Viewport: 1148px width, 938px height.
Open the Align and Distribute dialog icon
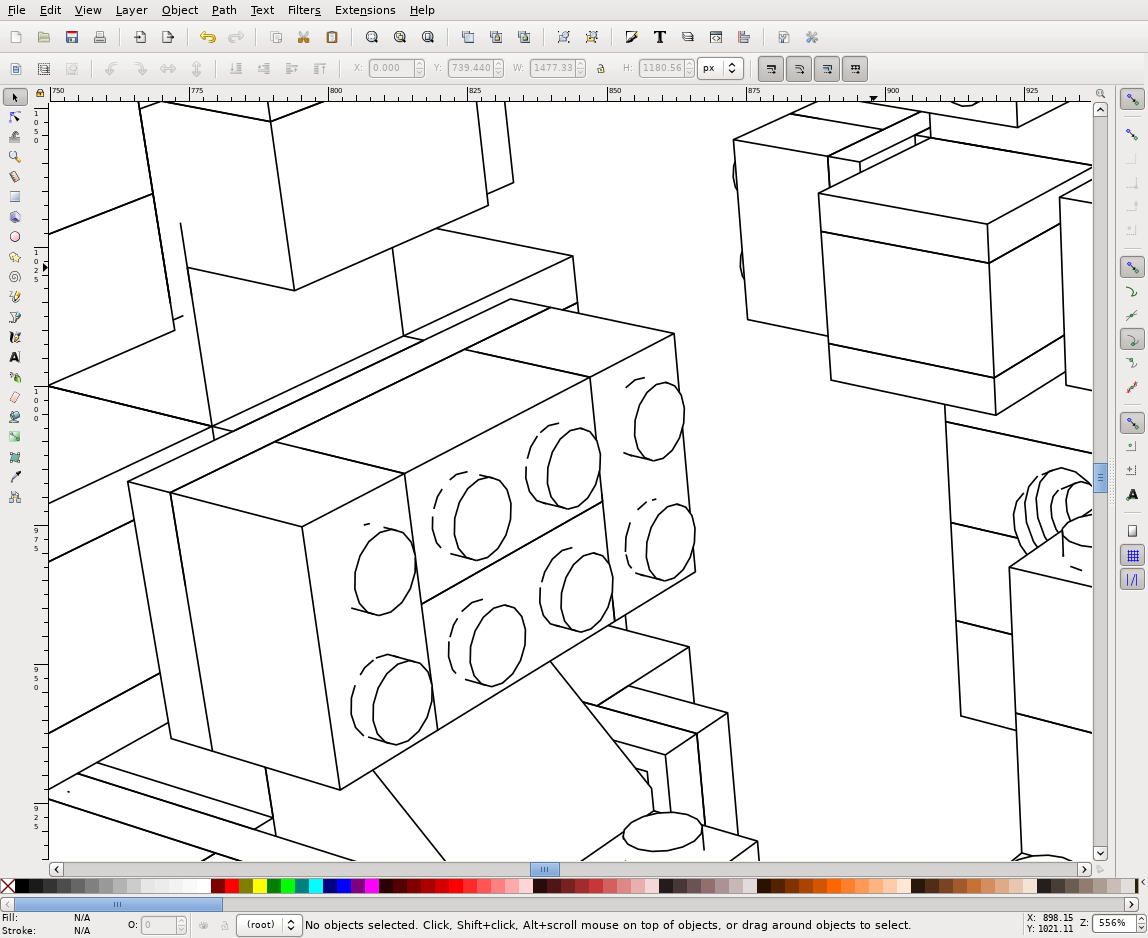[744, 37]
